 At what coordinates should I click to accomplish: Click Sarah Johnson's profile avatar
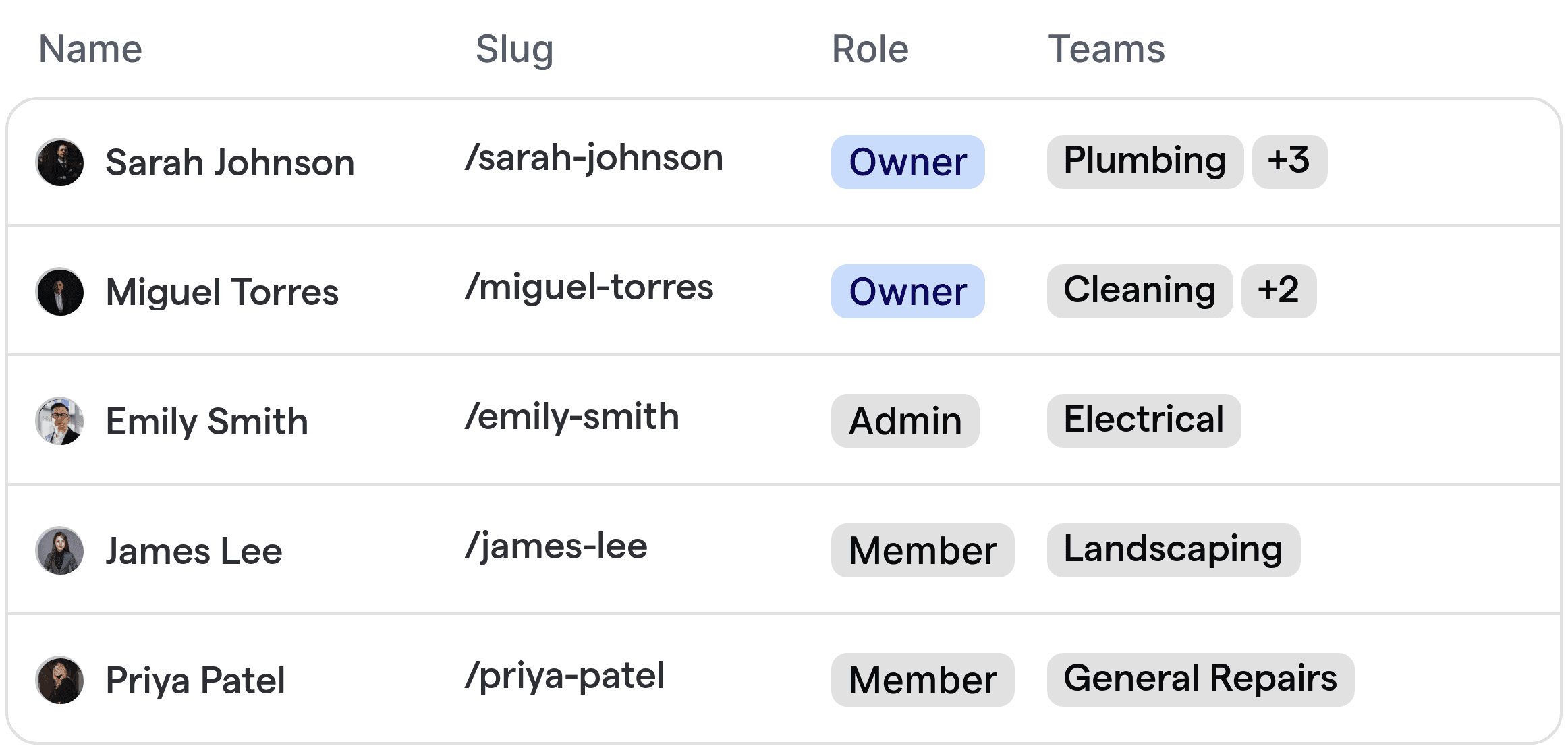[x=59, y=162]
